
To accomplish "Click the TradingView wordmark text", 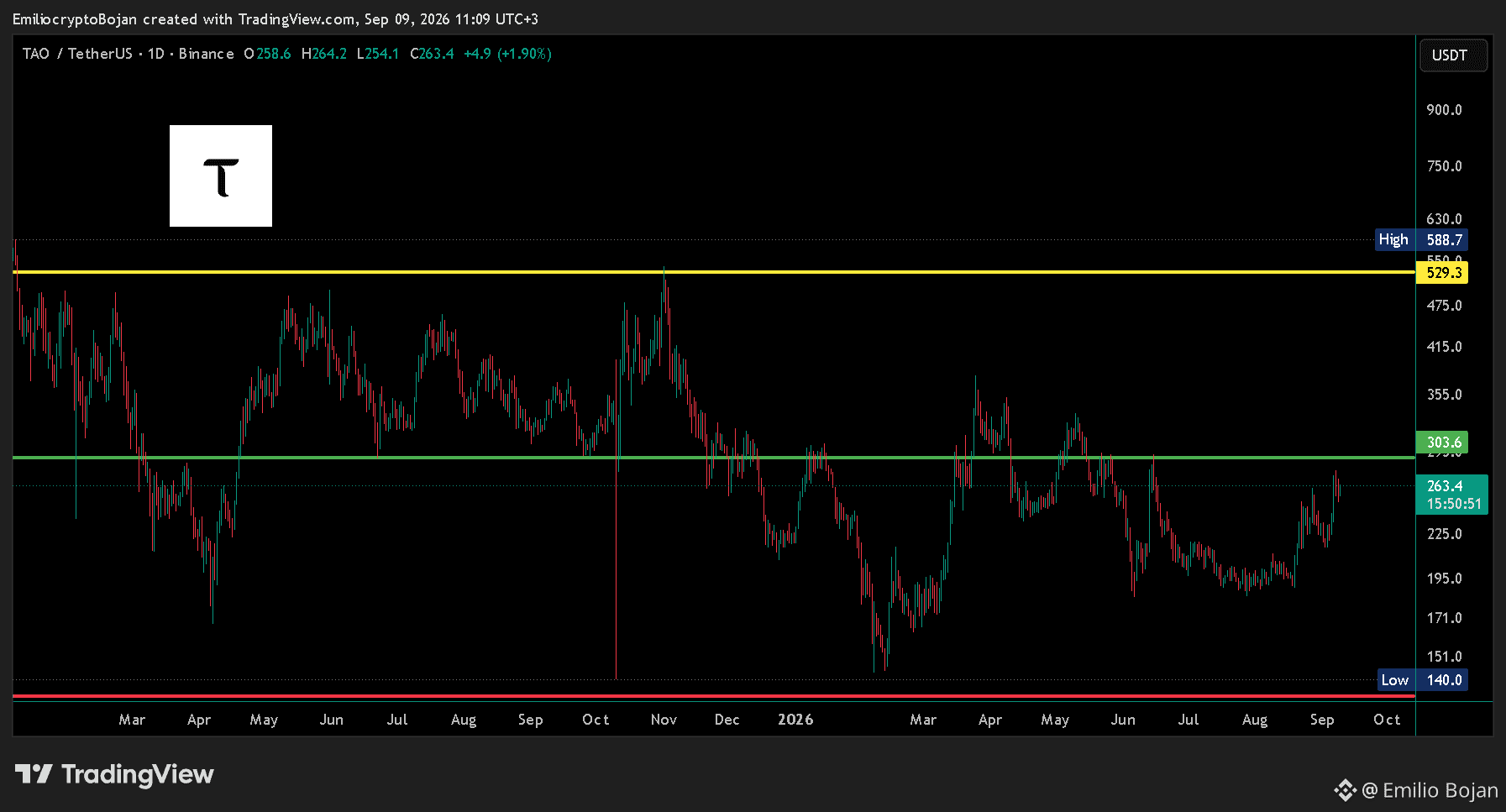I will [138, 774].
